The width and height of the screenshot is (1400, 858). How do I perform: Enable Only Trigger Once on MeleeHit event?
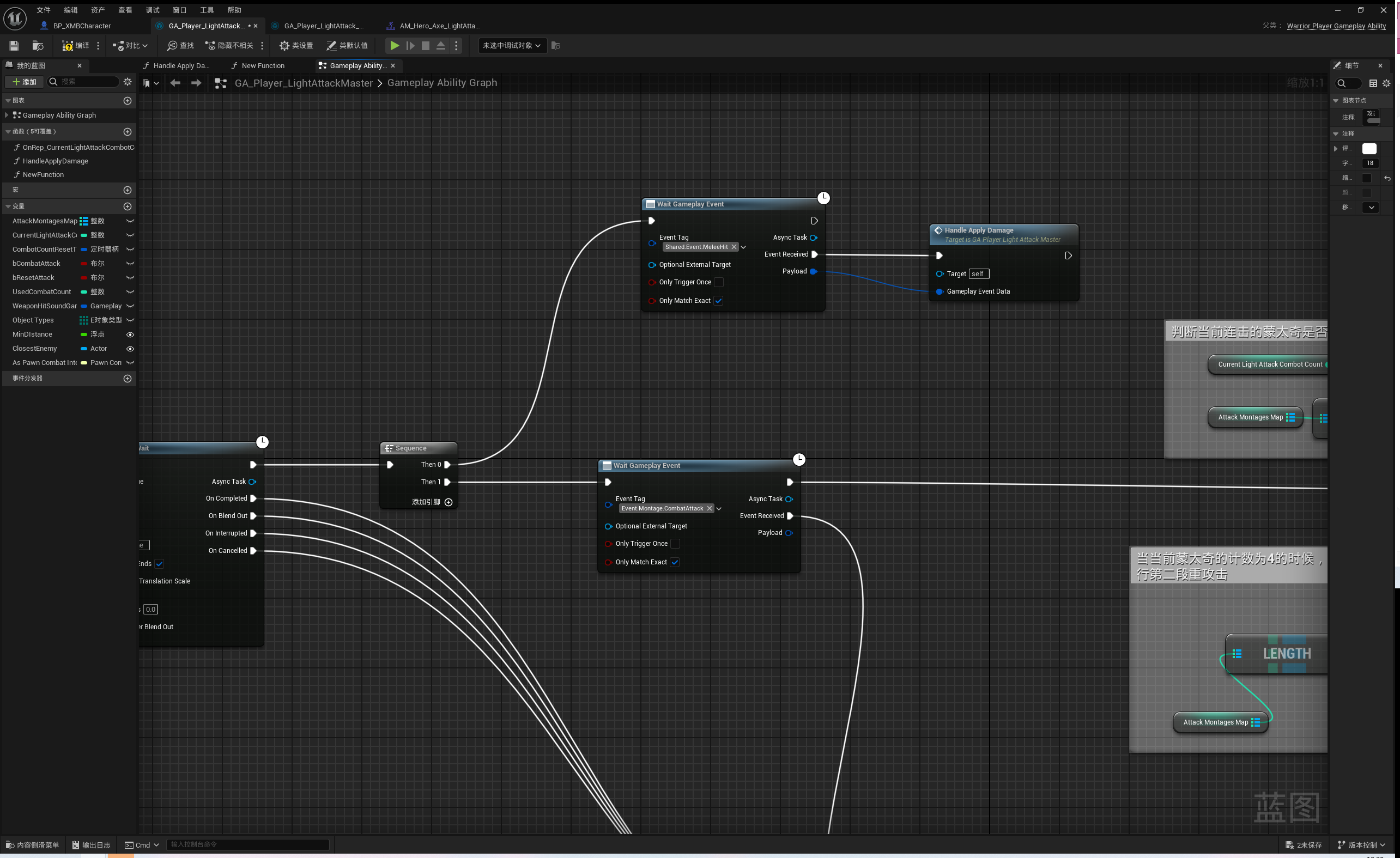point(718,282)
